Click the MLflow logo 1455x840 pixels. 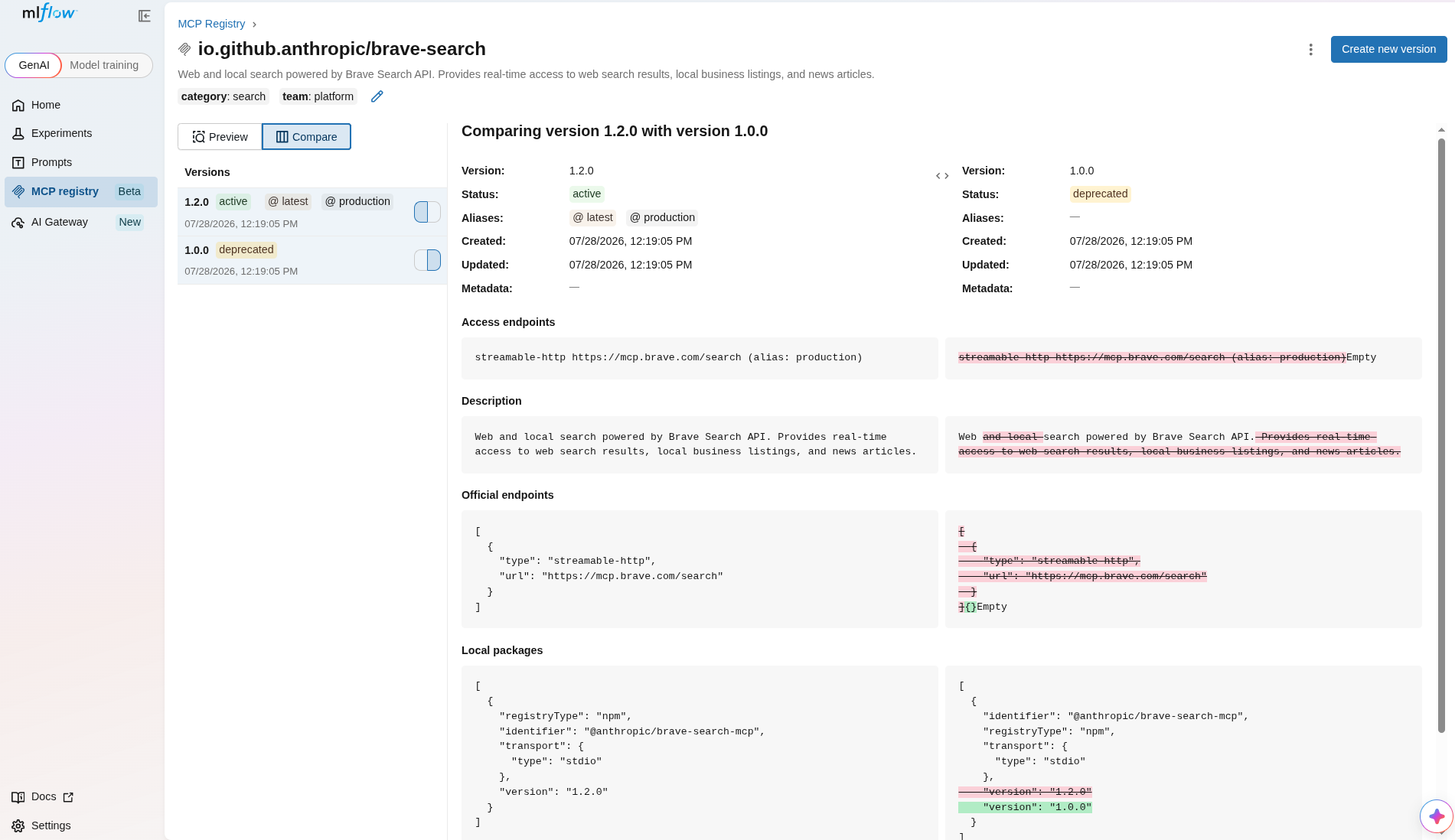[50, 13]
